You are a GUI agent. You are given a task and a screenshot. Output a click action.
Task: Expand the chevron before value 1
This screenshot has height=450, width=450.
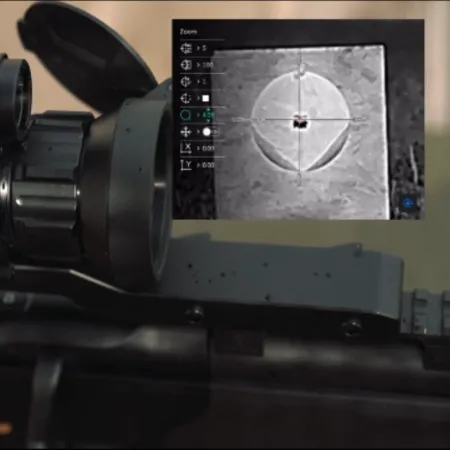point(198,82)
